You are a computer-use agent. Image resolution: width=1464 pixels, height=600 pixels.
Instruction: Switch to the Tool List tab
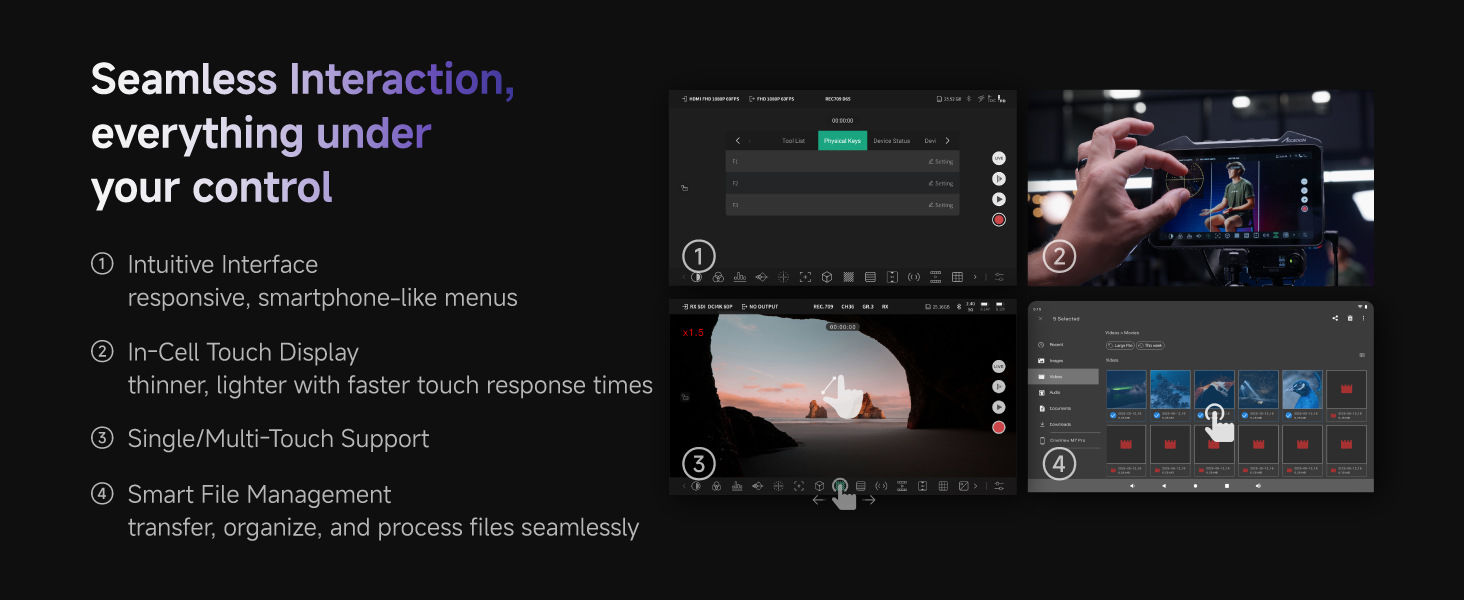click(793, 141)
